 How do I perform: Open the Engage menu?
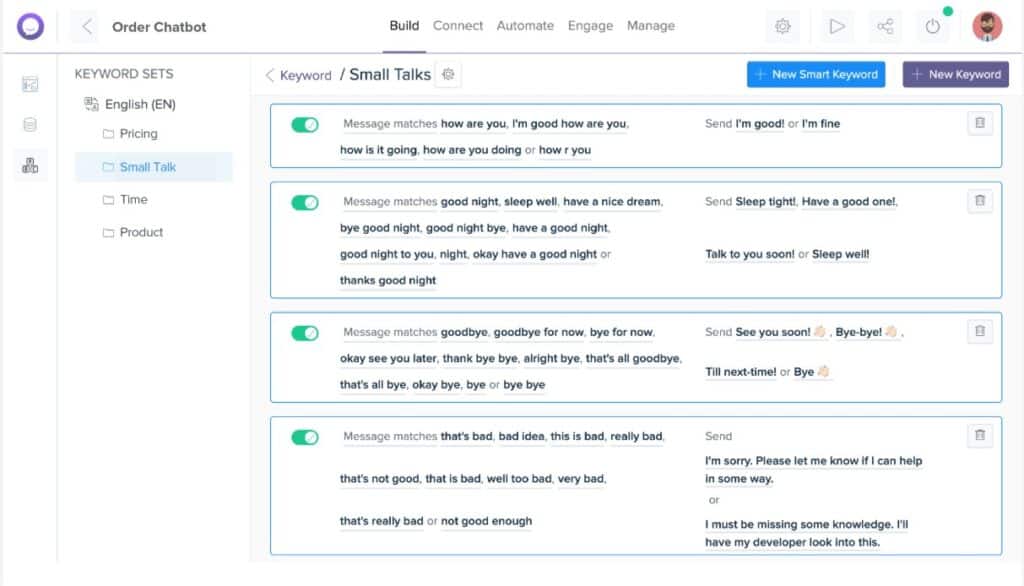pyautogui.click(x=590, y=26)
